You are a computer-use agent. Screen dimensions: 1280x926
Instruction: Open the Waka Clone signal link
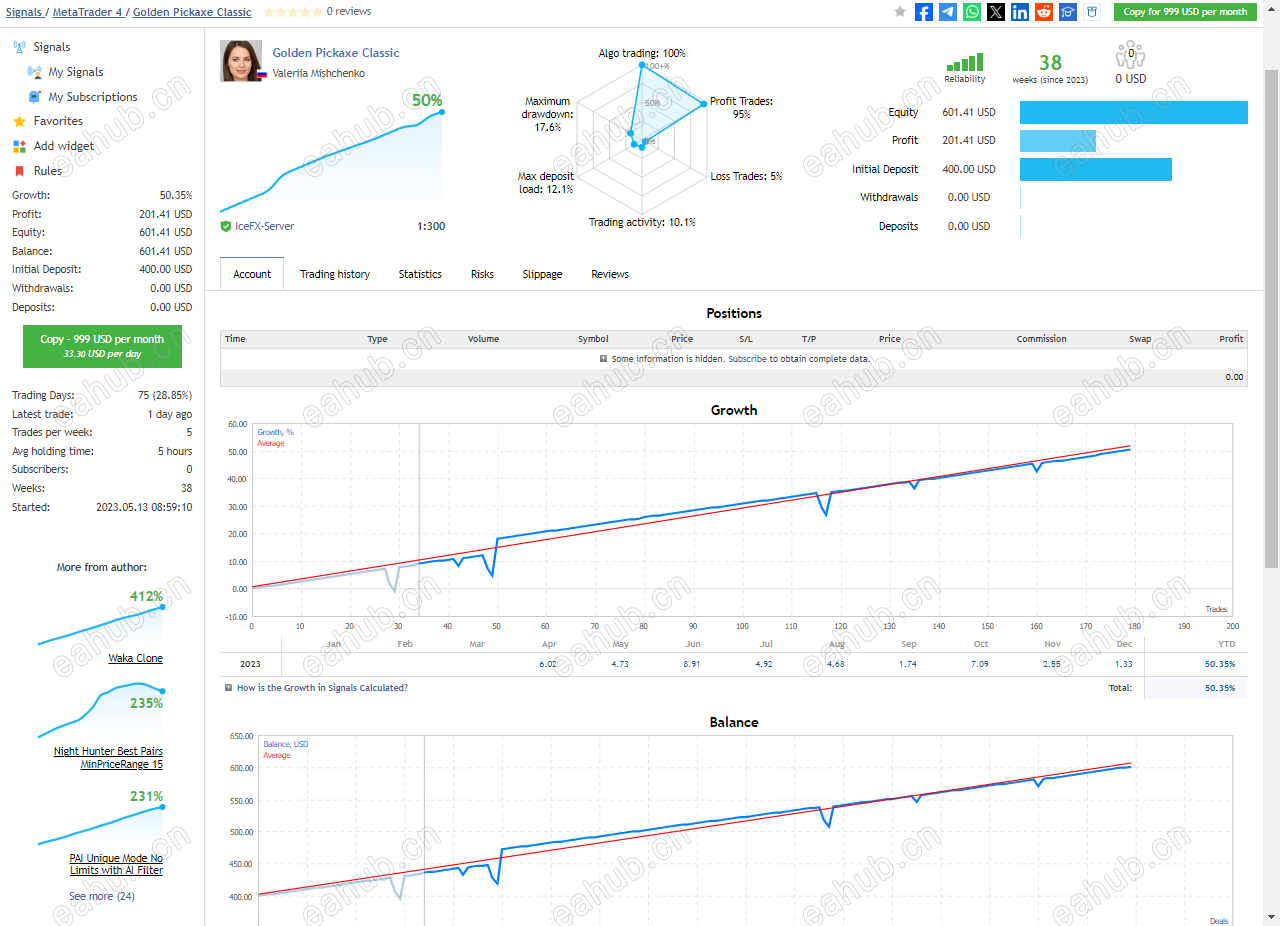point(135,658)
